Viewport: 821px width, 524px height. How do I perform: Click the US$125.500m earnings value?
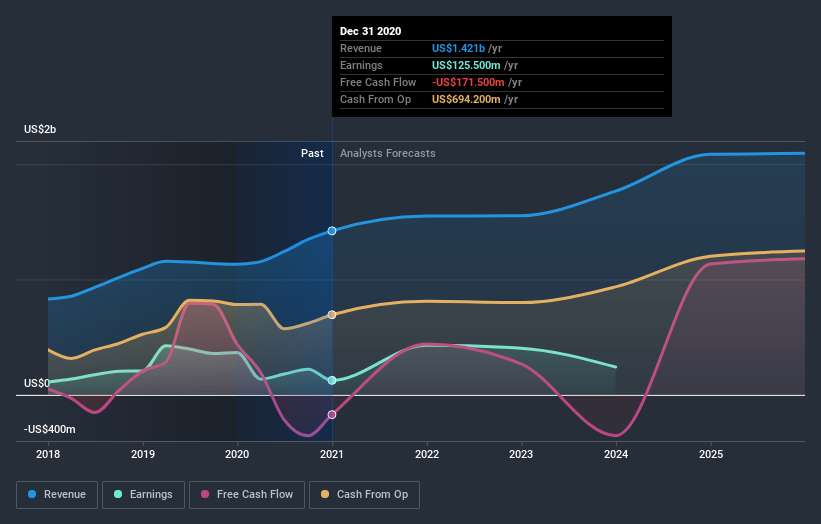[466, 65]
